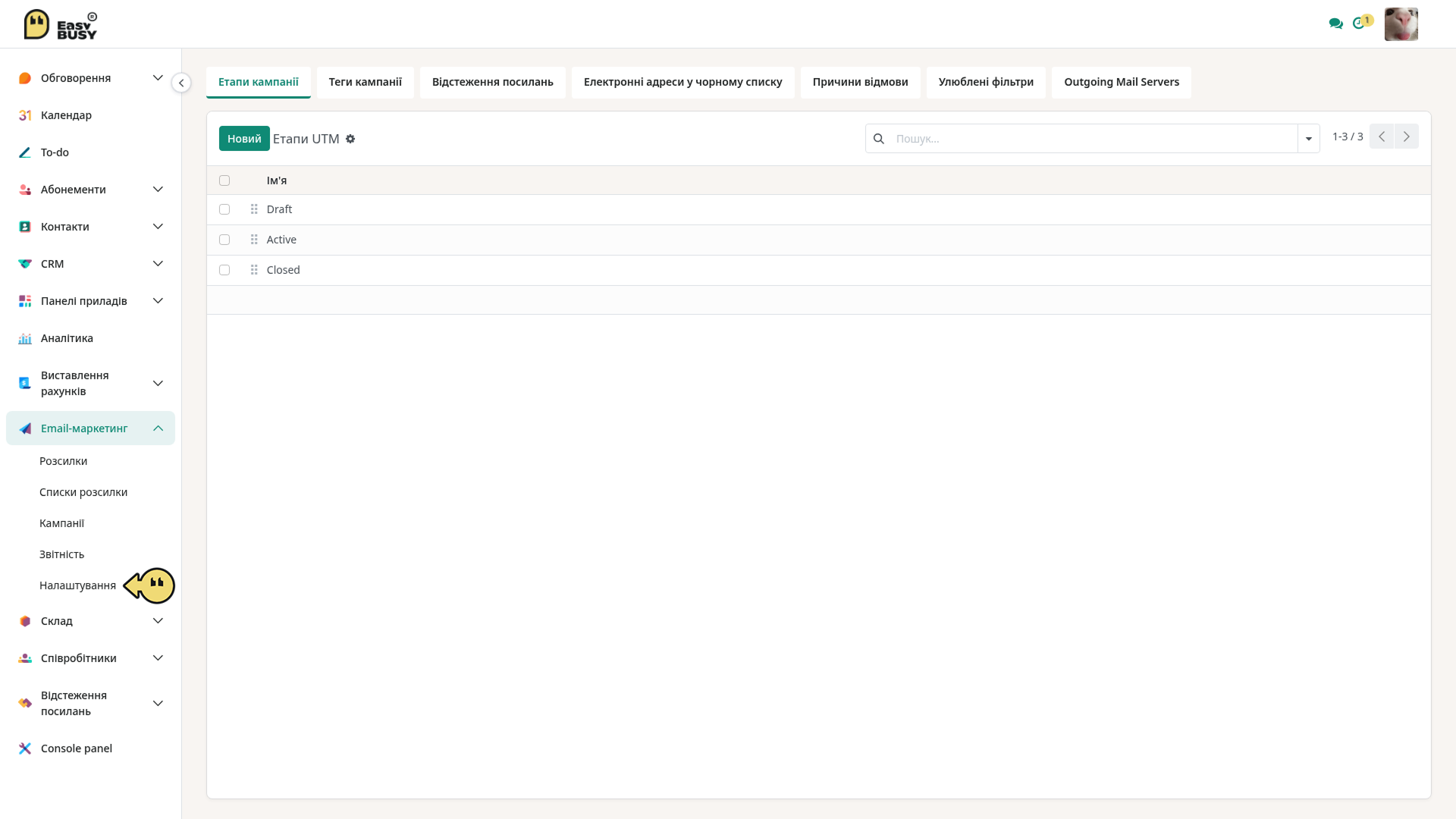Open the chat messages icon
Viewport: 1456px width, 819px height.
click(x=1336, y=24)
